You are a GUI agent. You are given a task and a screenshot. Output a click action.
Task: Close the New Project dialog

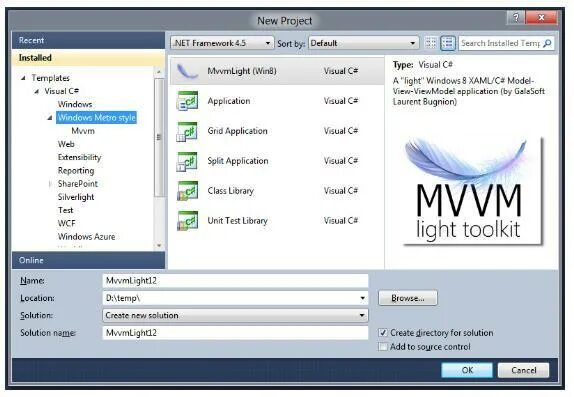pyautogui.click(x=541, y=18)
